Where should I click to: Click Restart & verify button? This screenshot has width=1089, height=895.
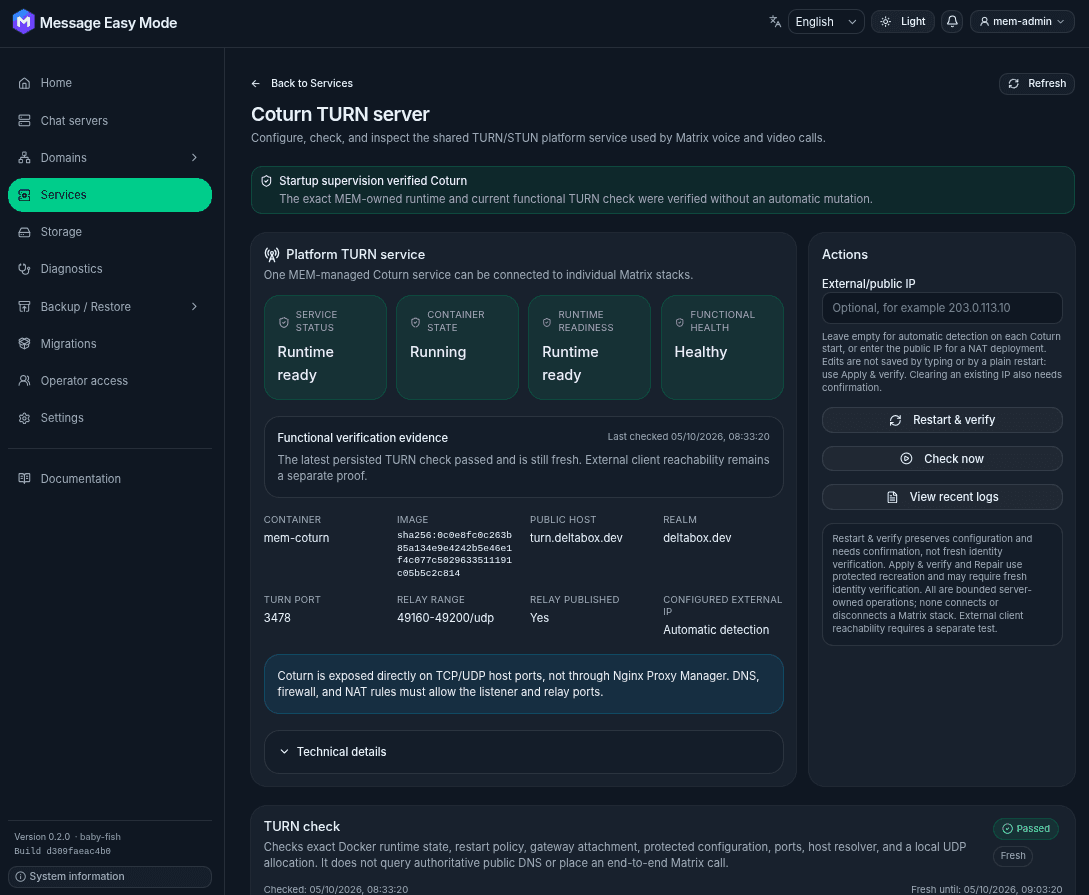(942, 420)
